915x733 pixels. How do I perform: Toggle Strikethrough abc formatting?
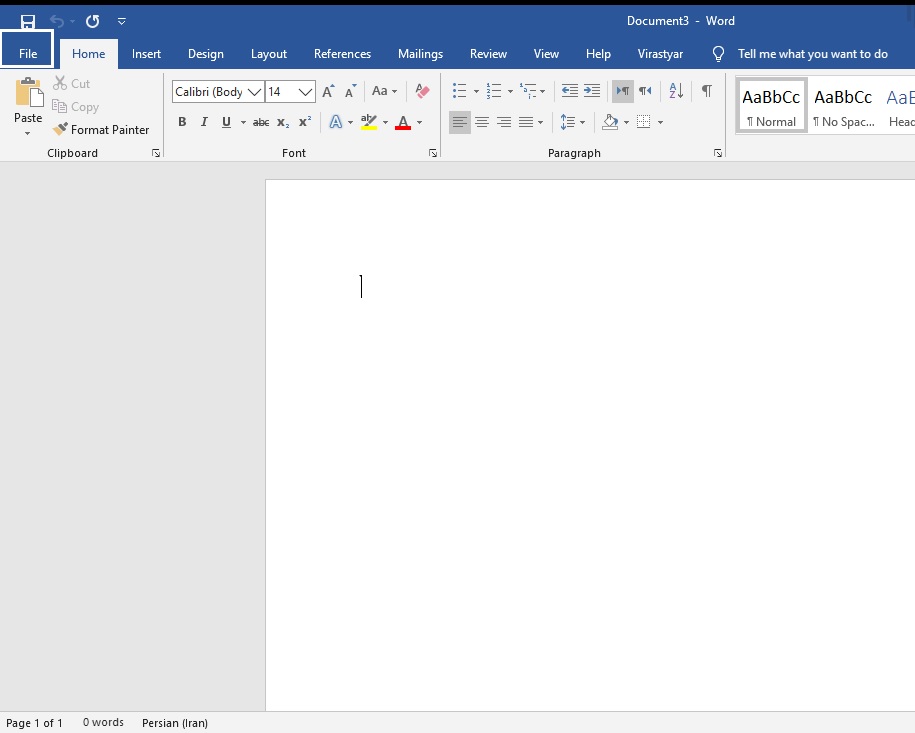261,122
